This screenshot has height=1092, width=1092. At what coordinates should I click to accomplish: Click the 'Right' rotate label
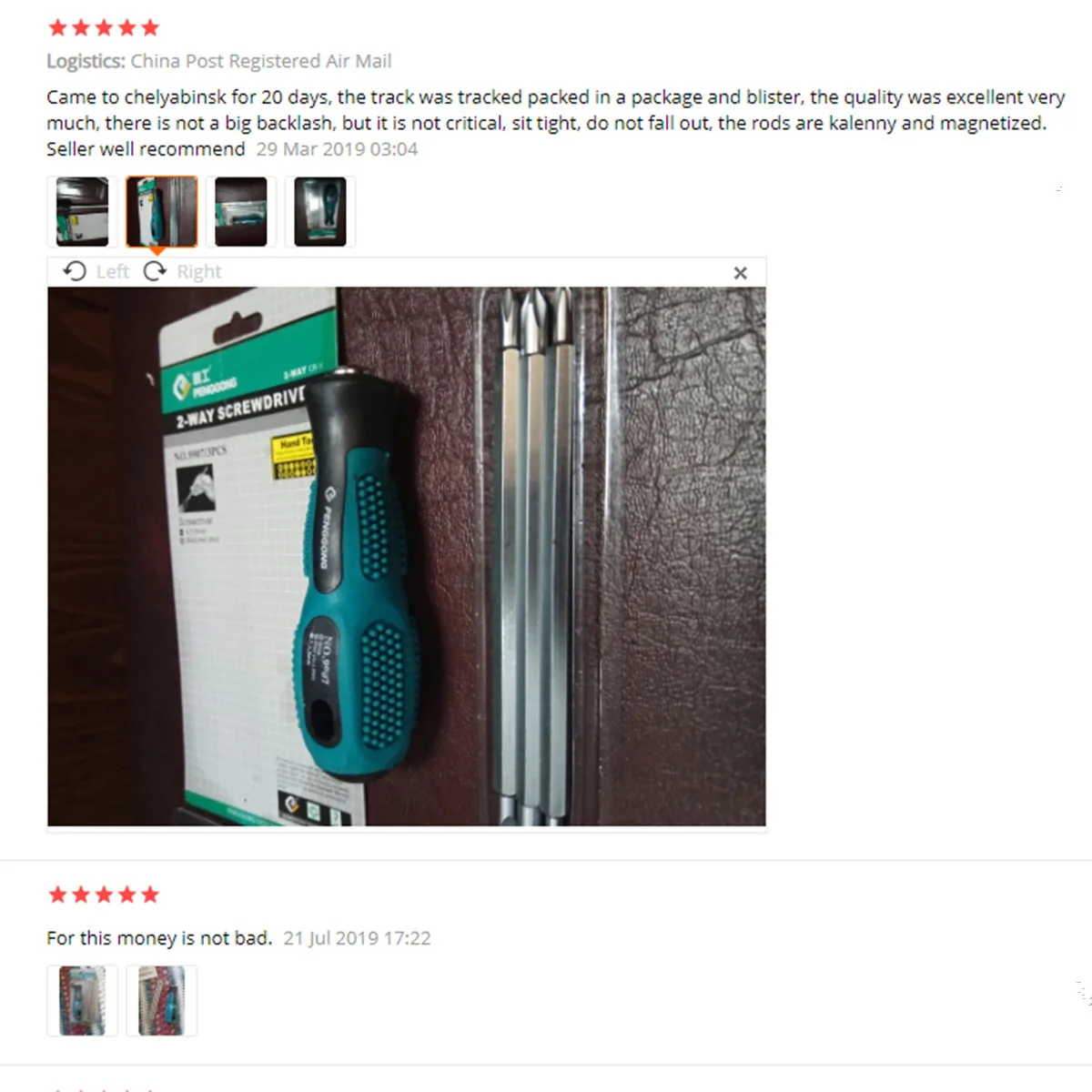point(199,271)
